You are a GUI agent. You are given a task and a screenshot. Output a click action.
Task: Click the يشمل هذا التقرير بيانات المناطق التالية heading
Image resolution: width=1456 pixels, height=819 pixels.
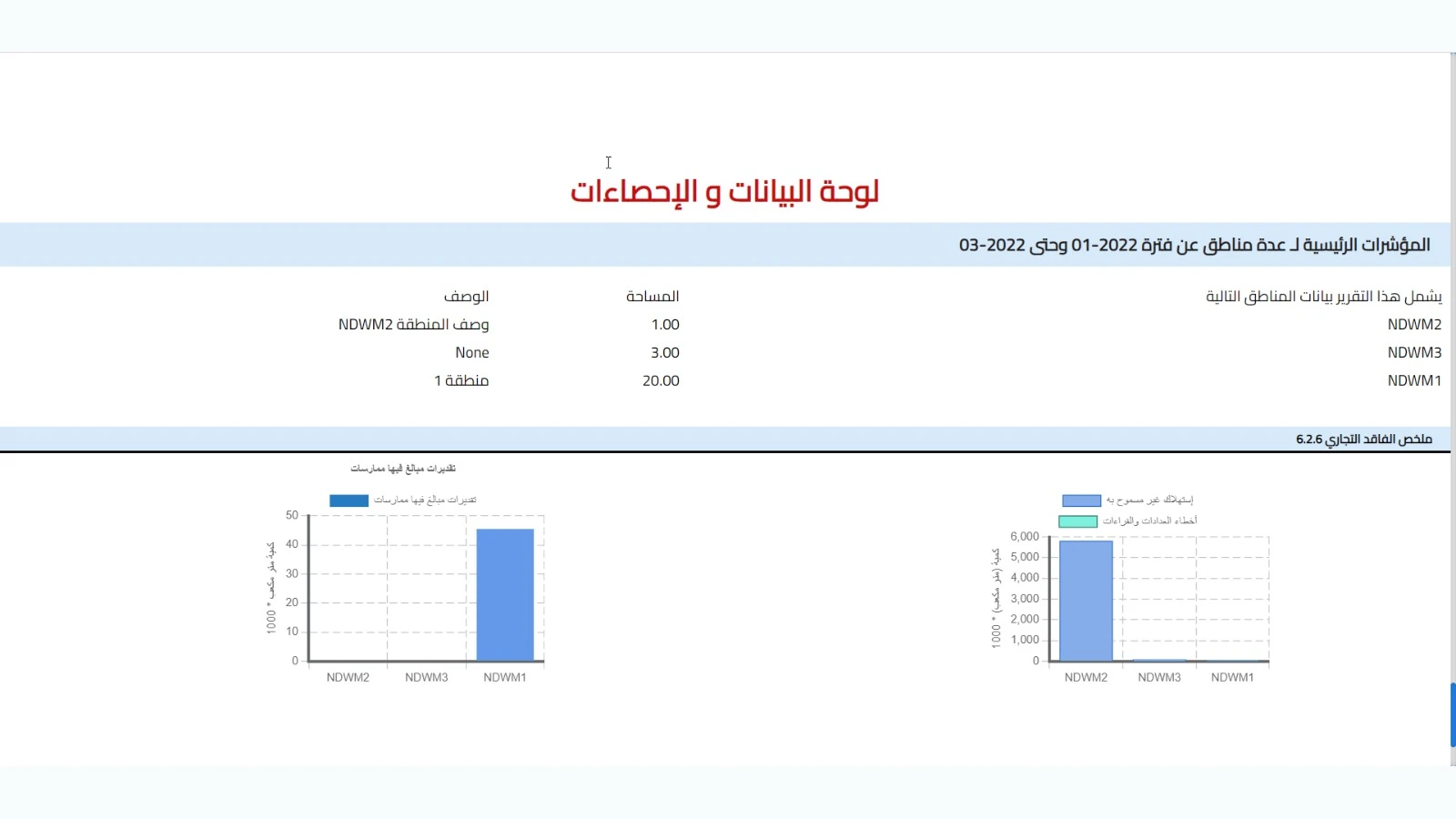pyautogui.click(x=1324, y=297)
